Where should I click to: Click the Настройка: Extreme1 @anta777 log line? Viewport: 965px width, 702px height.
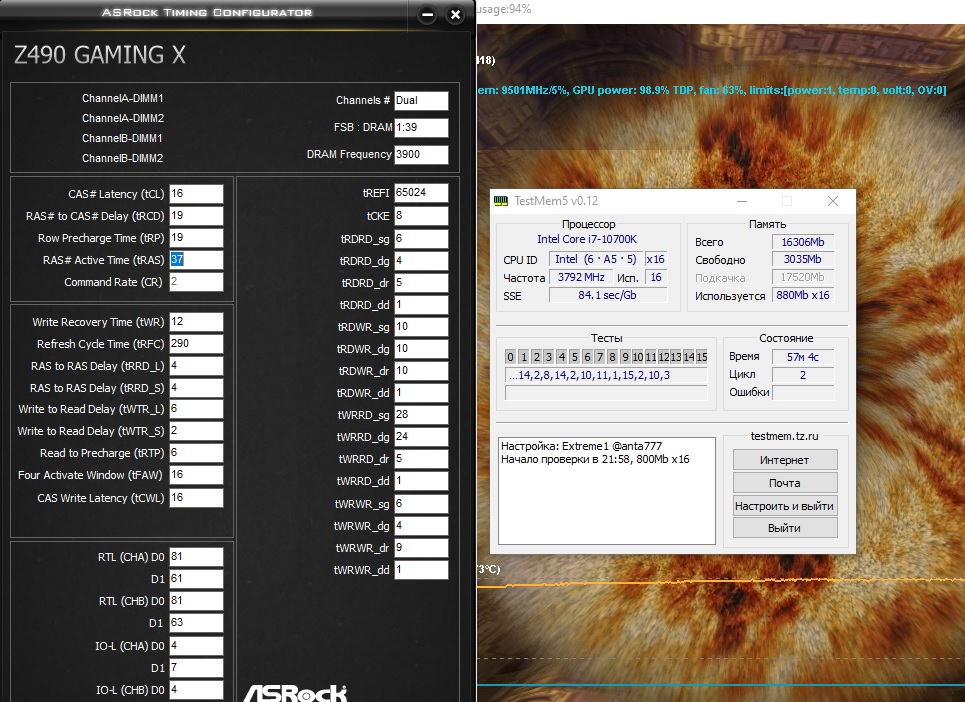point(582,446)
